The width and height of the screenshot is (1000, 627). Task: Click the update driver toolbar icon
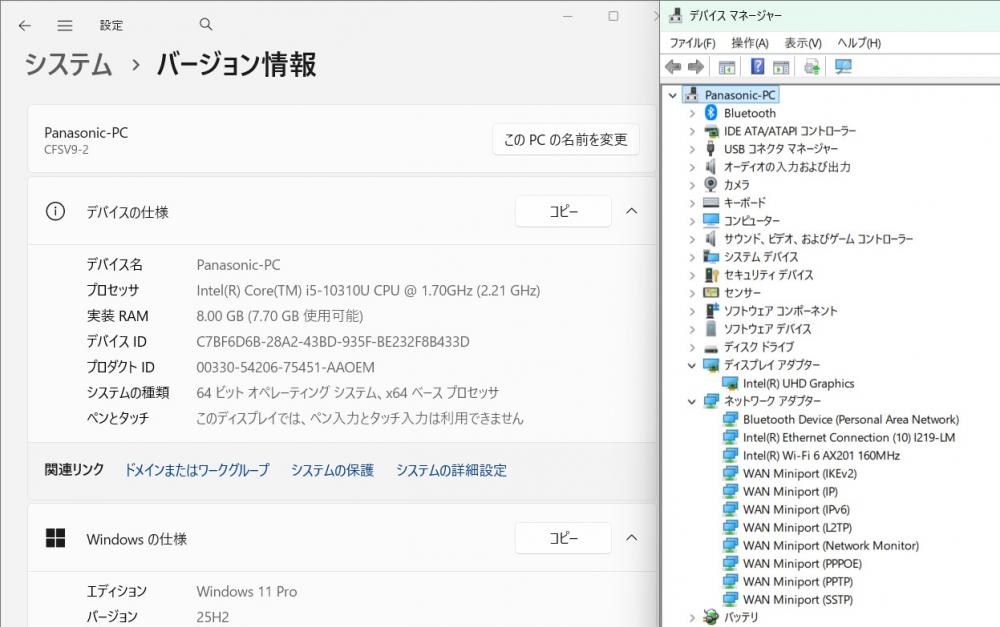(811, 67)
